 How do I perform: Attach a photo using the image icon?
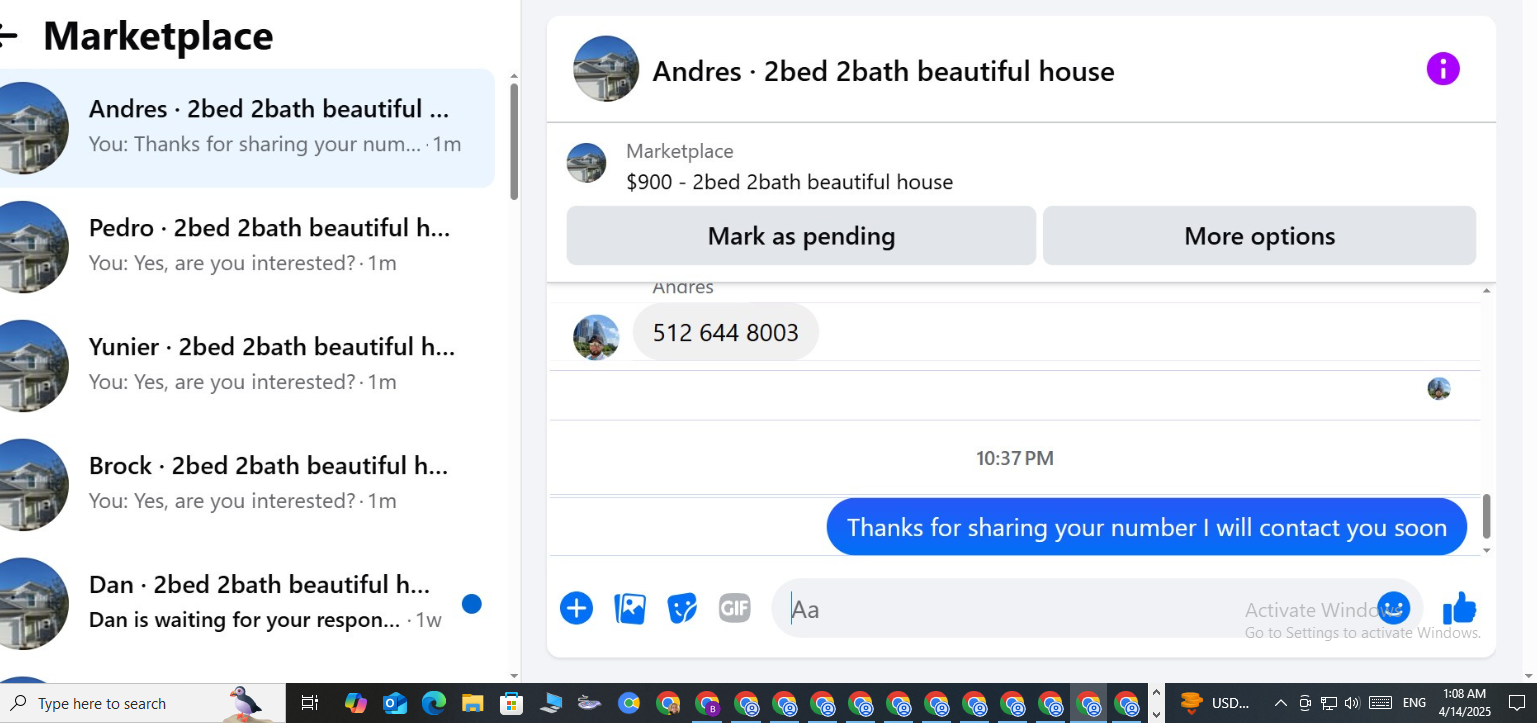[x=629, y=608]
